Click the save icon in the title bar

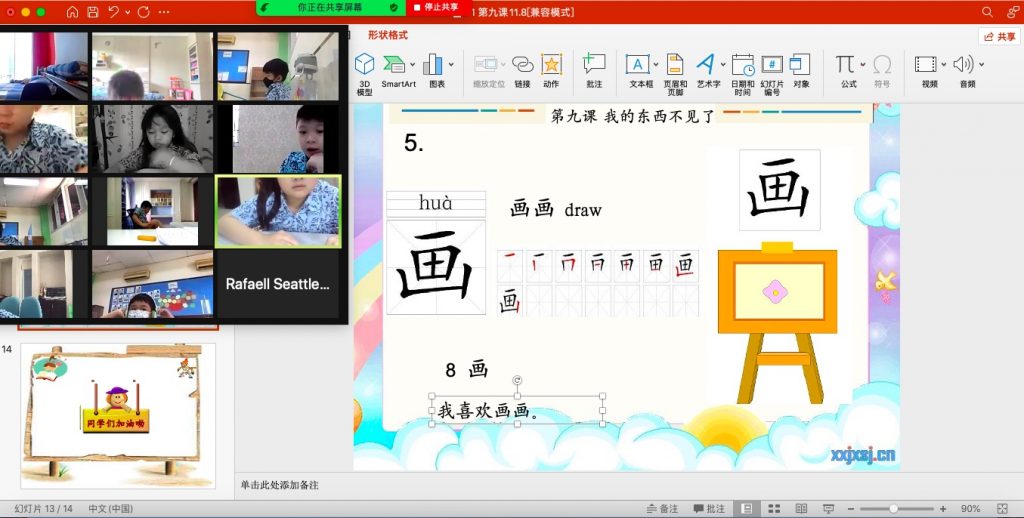pos(93,12)
